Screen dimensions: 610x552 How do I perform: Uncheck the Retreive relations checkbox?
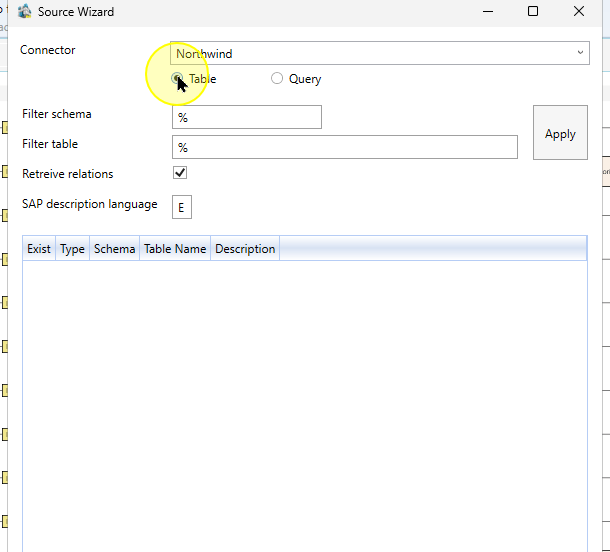(180, 172)
